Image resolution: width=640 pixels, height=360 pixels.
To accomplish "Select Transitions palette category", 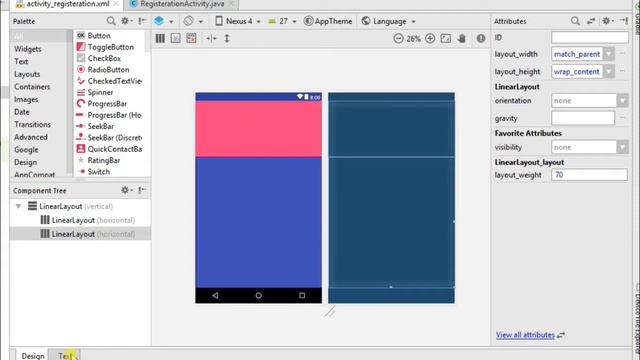I will pyautogui.click(x=32, y=124).
